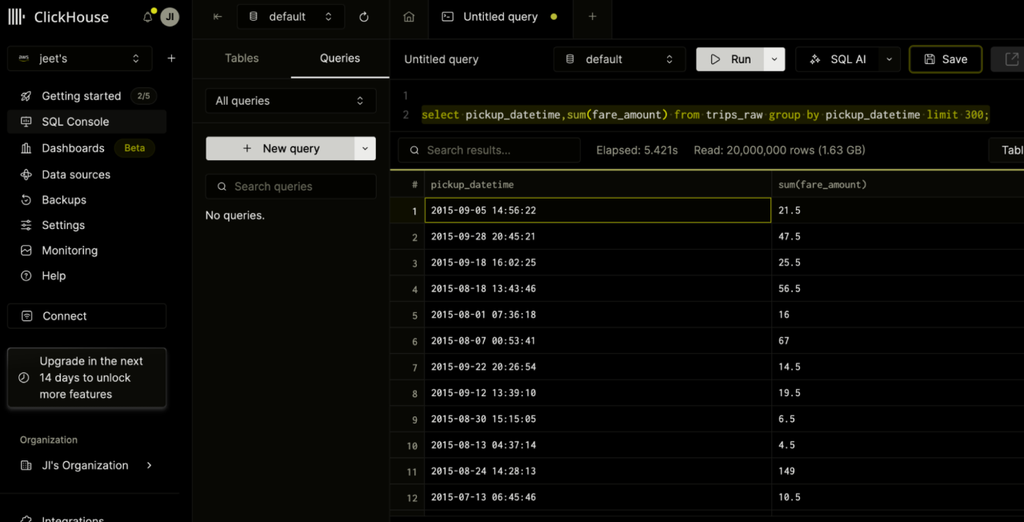Viewport: 1024px width, 522px height.
Task: Select the Untitled query tab
Action: pos(500,17)
